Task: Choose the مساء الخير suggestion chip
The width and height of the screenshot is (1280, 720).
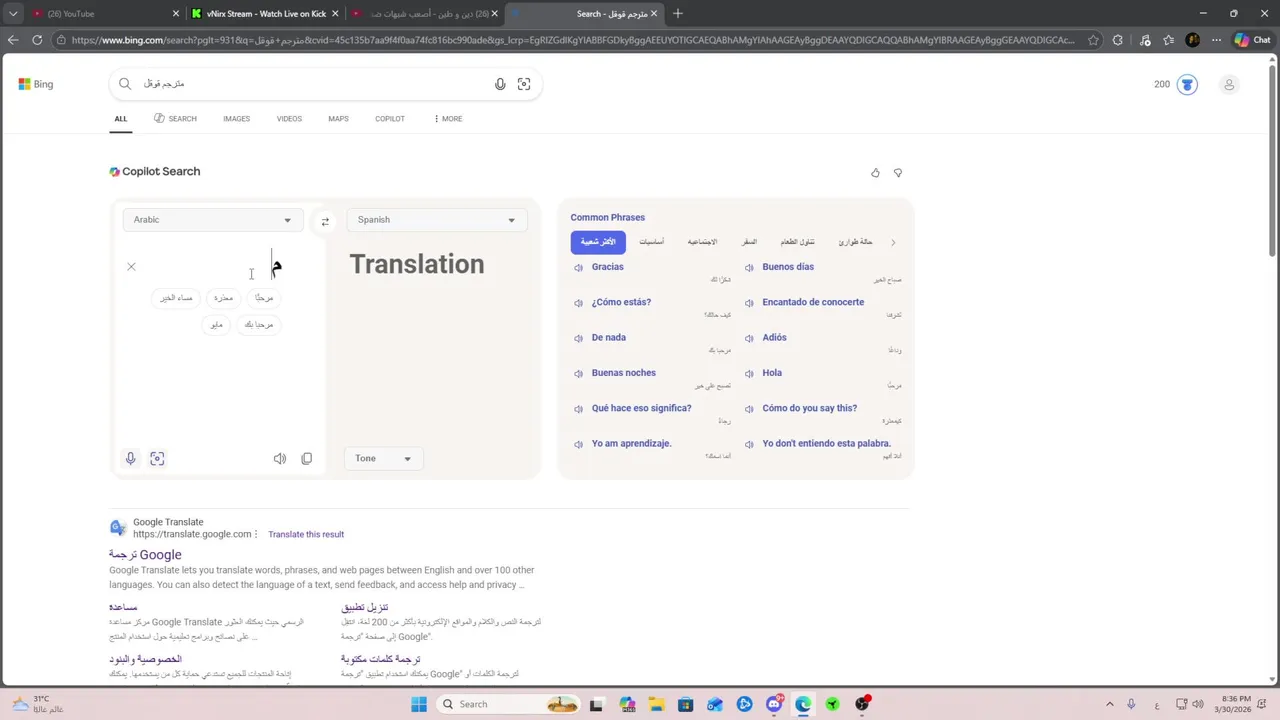Action: pyautogui.click(x=176, y=298)
